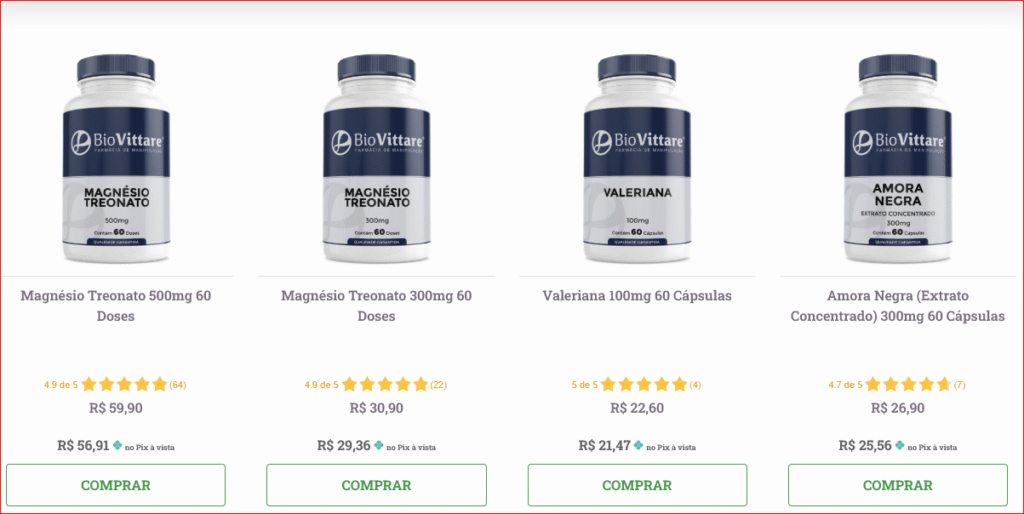Click the star rating for Magnésio Treonato 500mg
The image size is (1024, 514).
124,385
